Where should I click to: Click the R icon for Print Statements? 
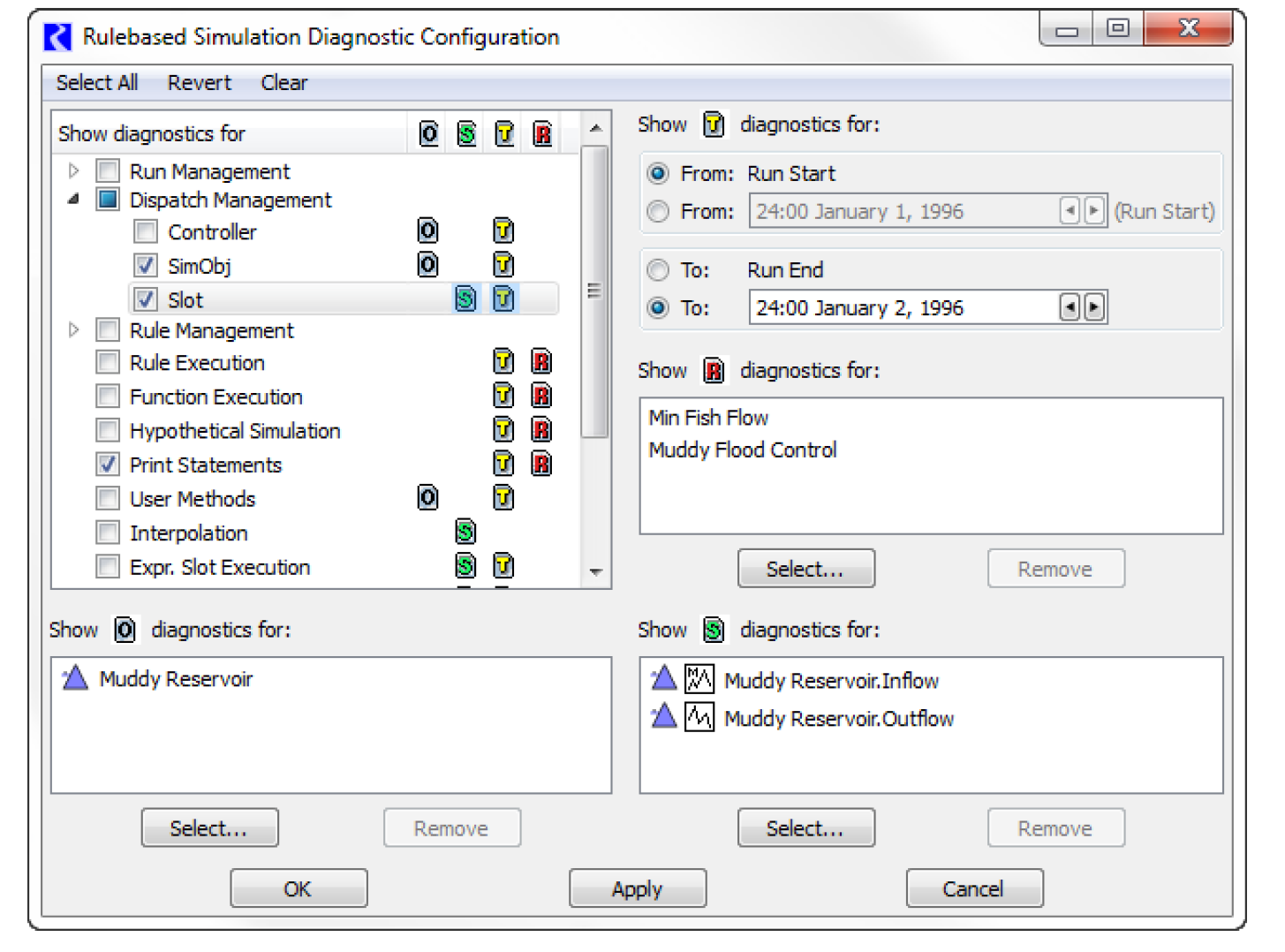[541, 465]
